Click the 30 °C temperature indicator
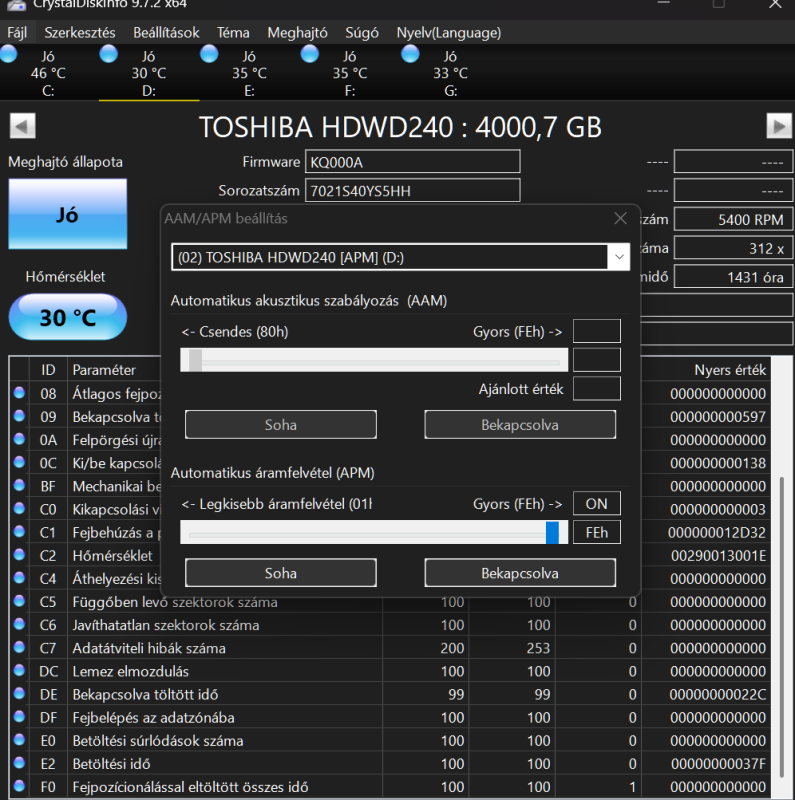 coord(67,318)
